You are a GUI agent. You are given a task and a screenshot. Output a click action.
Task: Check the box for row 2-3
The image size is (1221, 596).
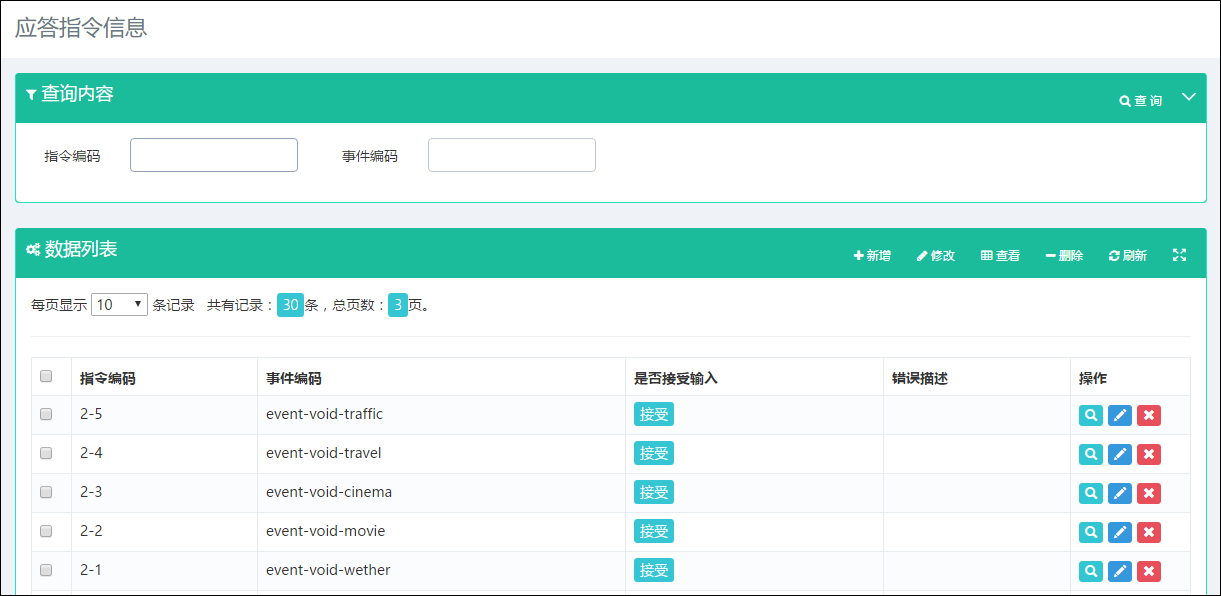(x=46, y=492)
